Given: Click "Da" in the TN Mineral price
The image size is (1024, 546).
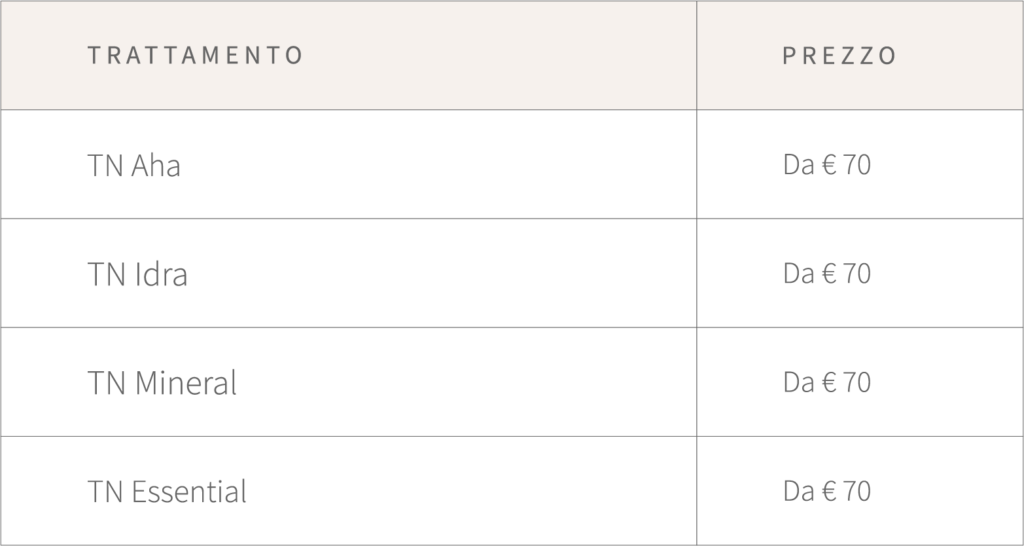Looking at the screenshot, I should pos(798,383).
